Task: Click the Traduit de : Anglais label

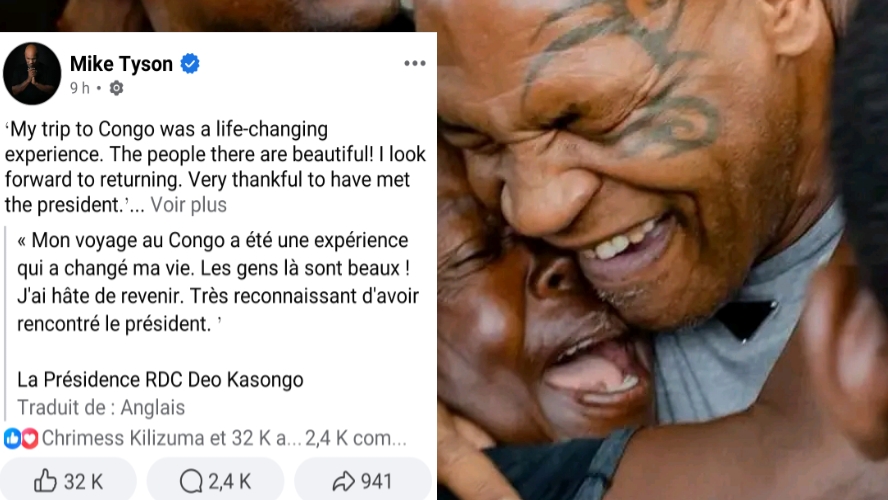Action: [x=101, y=408]
